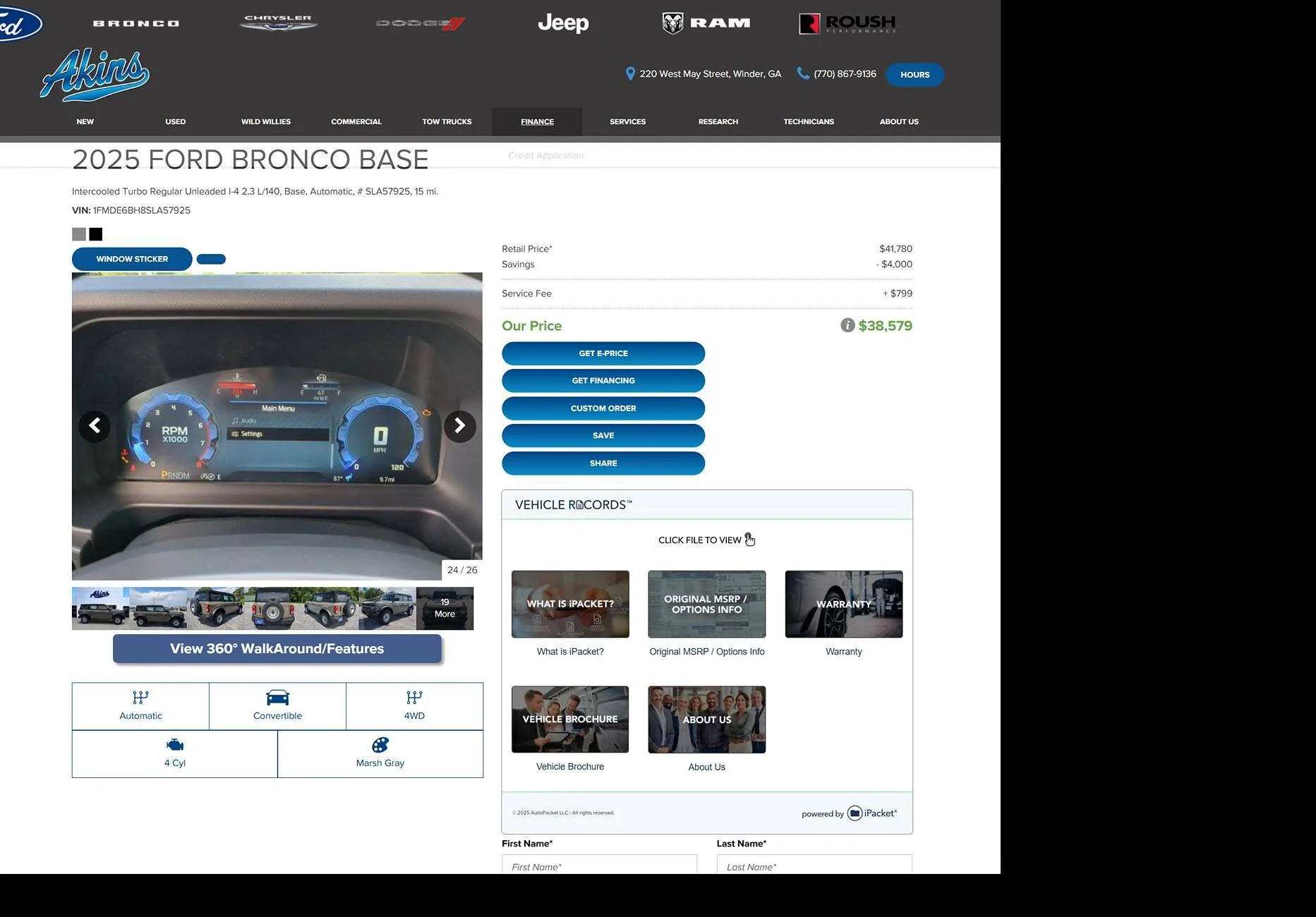
Task: Click the VIN 1FMDE6BH8SLA57925 text
Action: pyautogui.click(x=131, y=210)
